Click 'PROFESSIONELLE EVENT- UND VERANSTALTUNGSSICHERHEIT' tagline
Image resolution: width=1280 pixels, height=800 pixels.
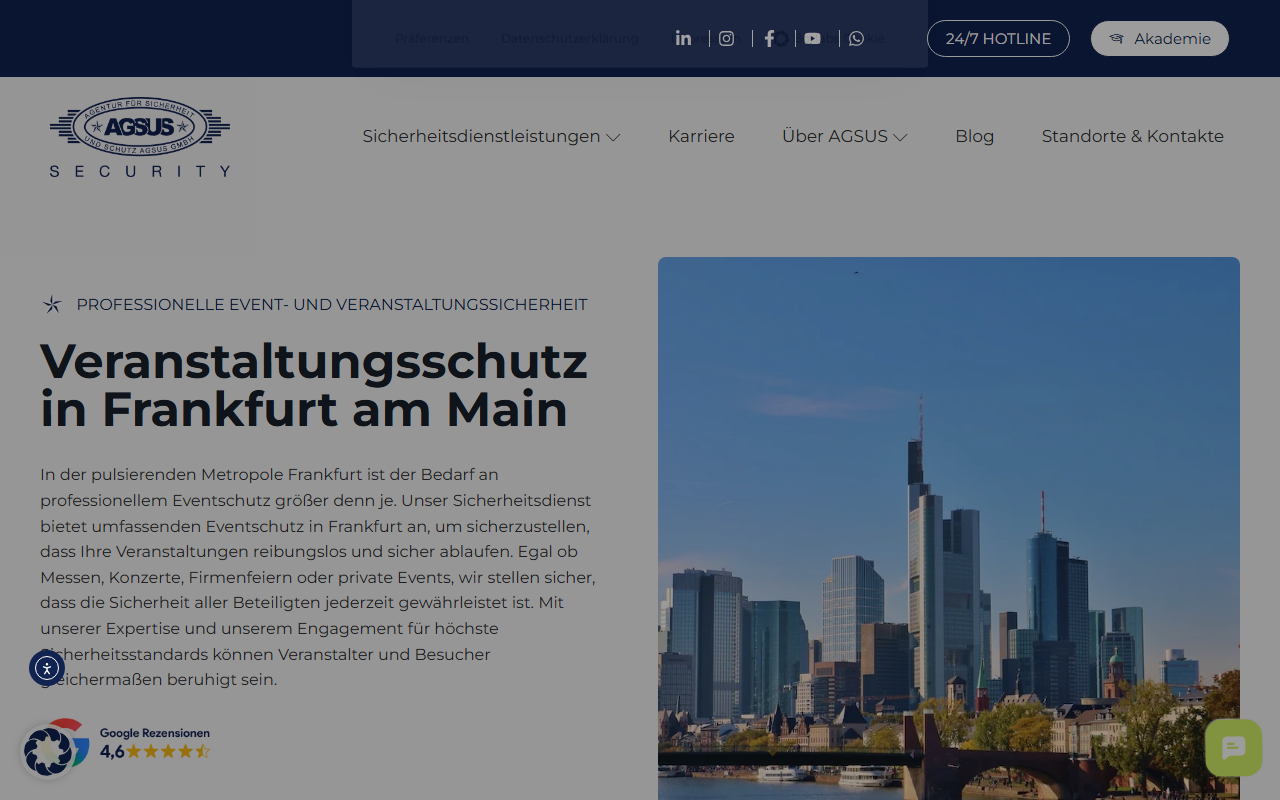click(332, 304)
